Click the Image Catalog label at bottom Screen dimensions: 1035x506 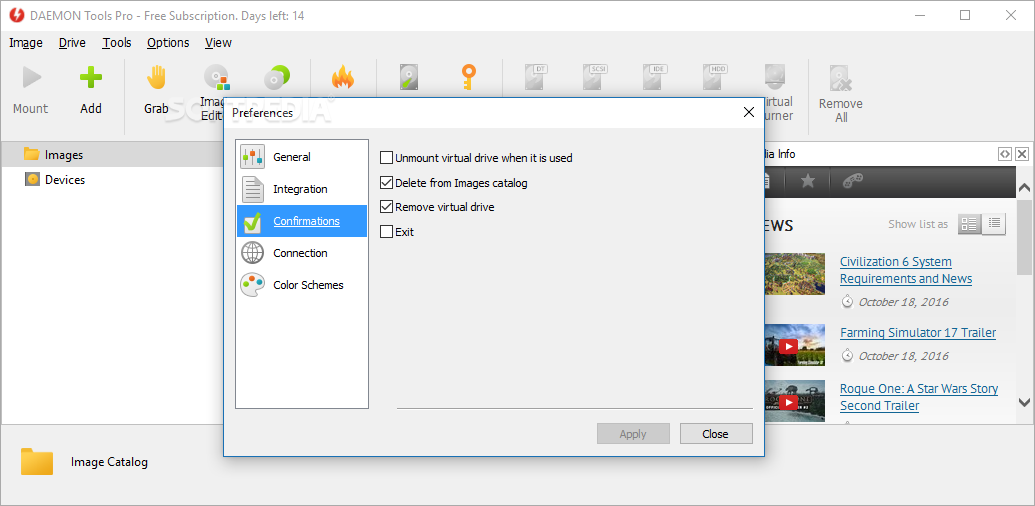110,462
